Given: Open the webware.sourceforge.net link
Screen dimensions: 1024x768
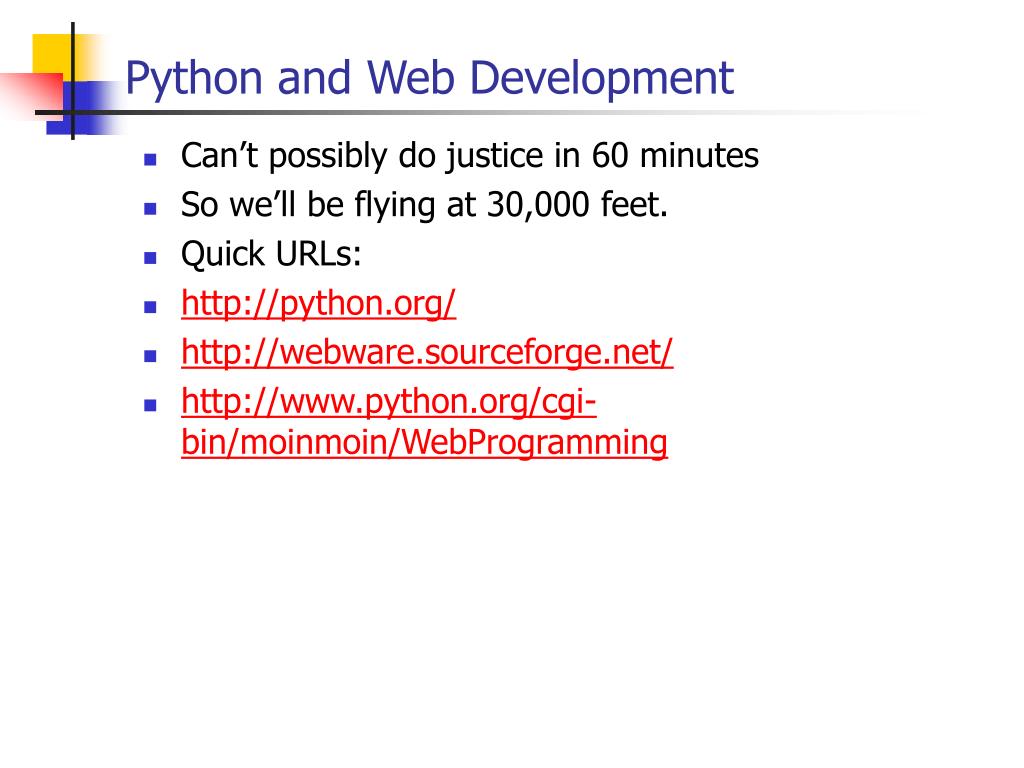Looking at the screenshot, I should pos(426,353).
